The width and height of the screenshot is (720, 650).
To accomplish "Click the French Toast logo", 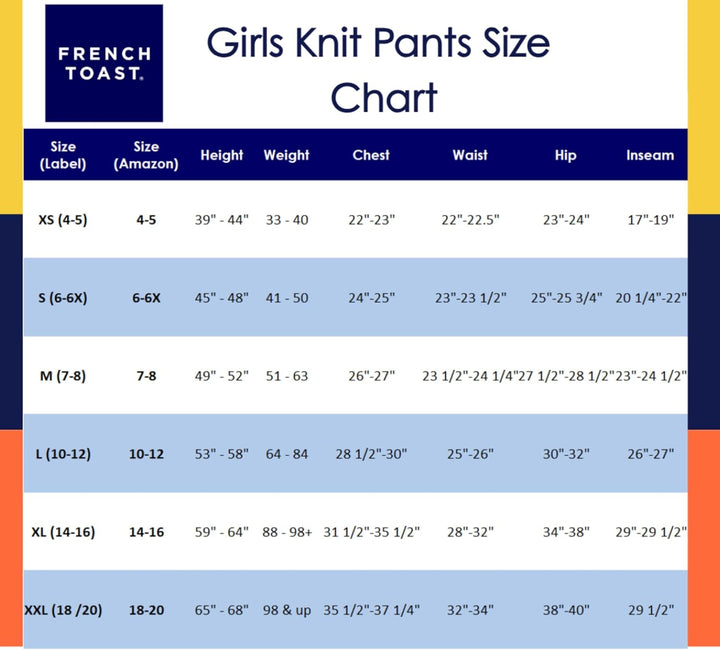I will tap(104, 63).
